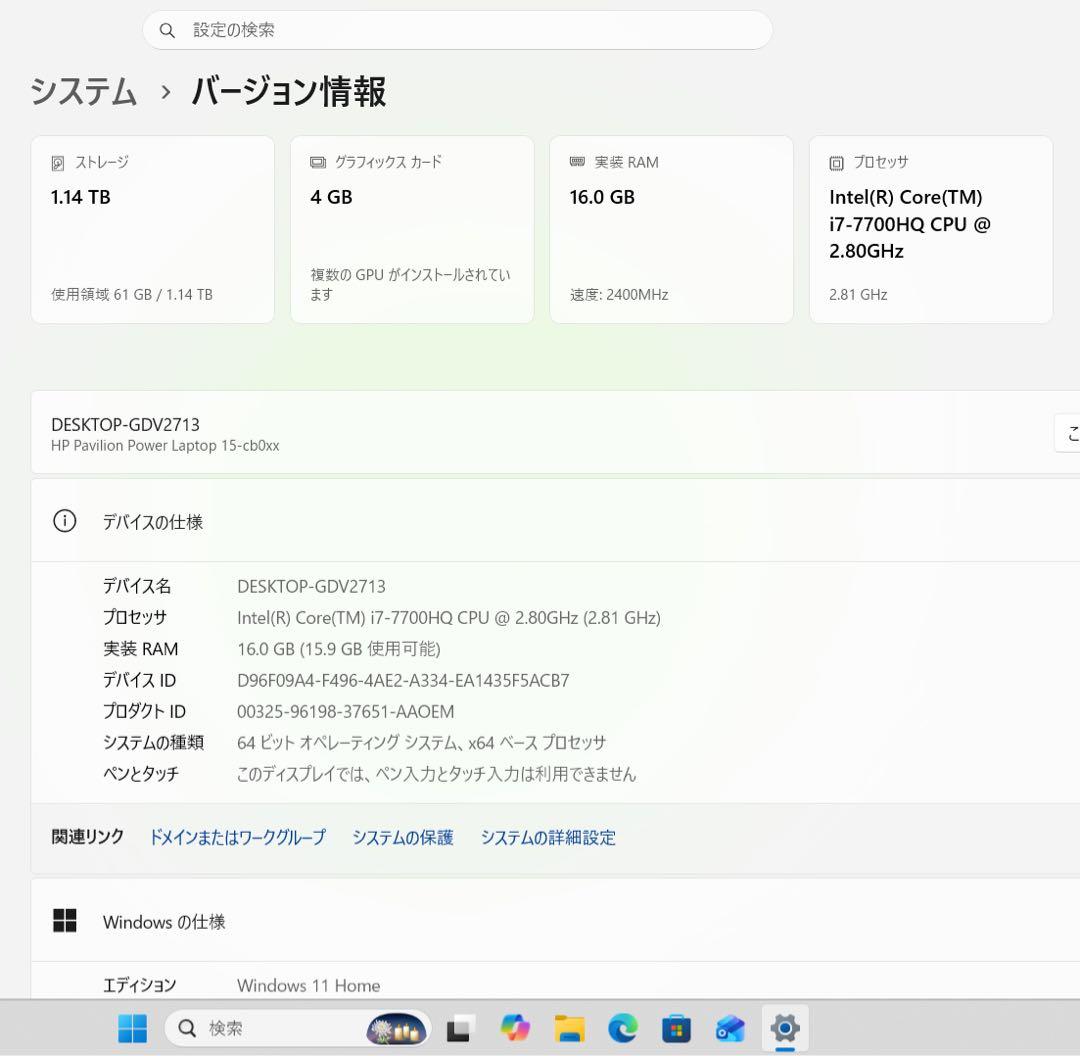The image size is (1080, 1056).
Task: Click the Windows logo beside Windows の仕様
Action: (x=65, y=920)
